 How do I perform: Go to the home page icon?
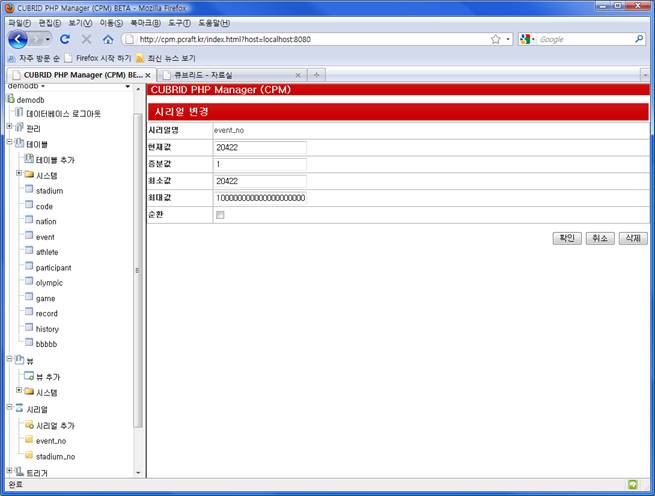point(108,39)
